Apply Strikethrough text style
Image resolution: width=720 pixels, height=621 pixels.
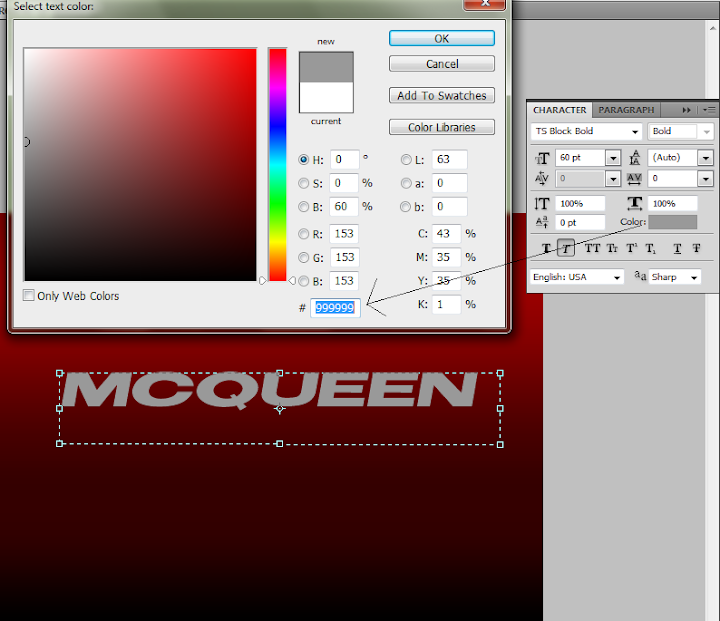[x=697, y=248]
